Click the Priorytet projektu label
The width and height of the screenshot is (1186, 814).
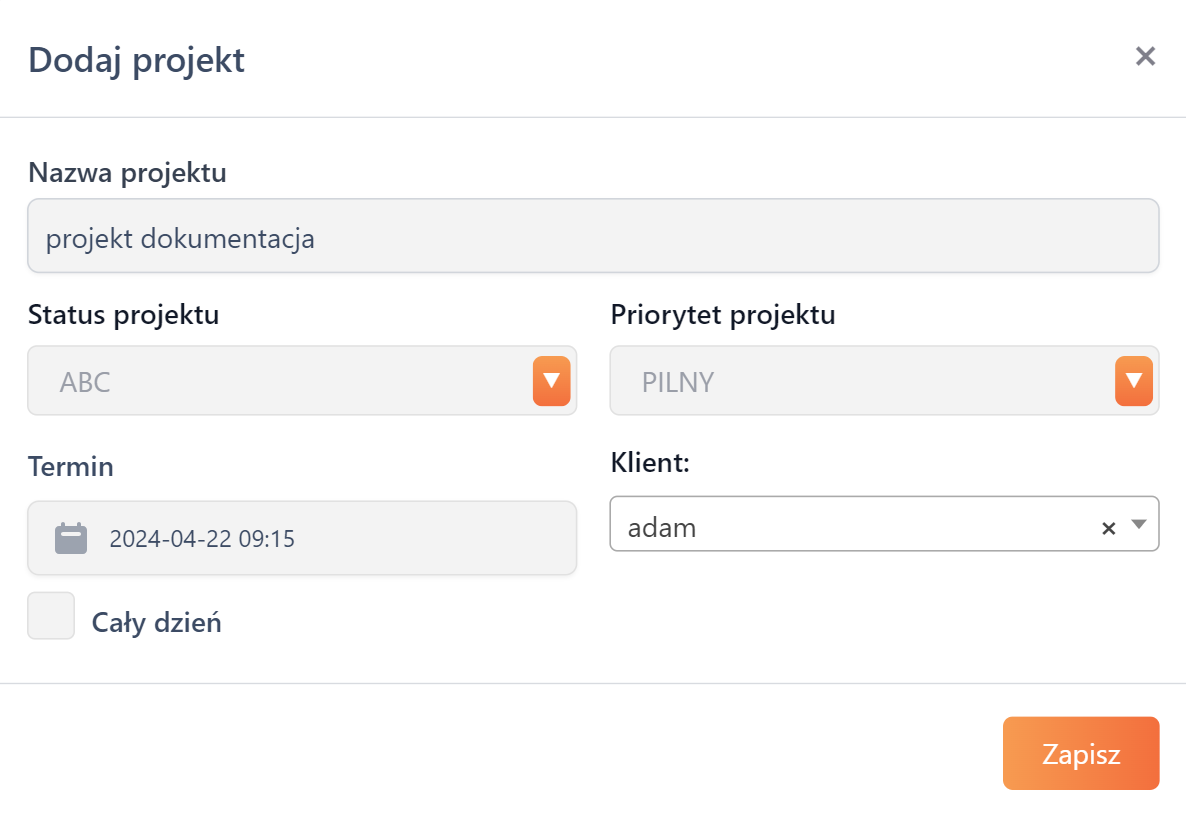pos(723,315)
